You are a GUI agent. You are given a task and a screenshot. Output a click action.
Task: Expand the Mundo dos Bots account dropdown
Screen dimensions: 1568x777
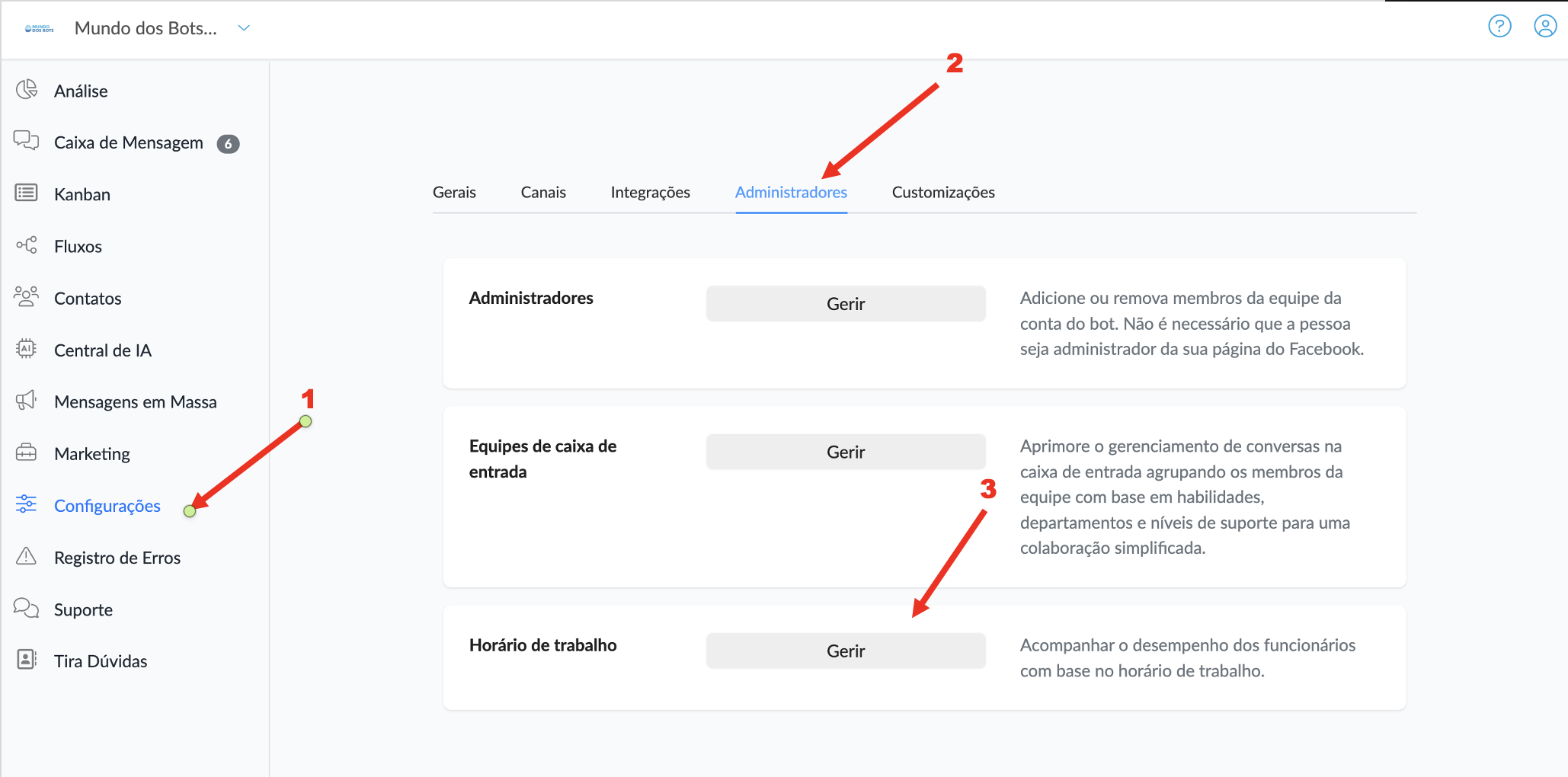244,28
